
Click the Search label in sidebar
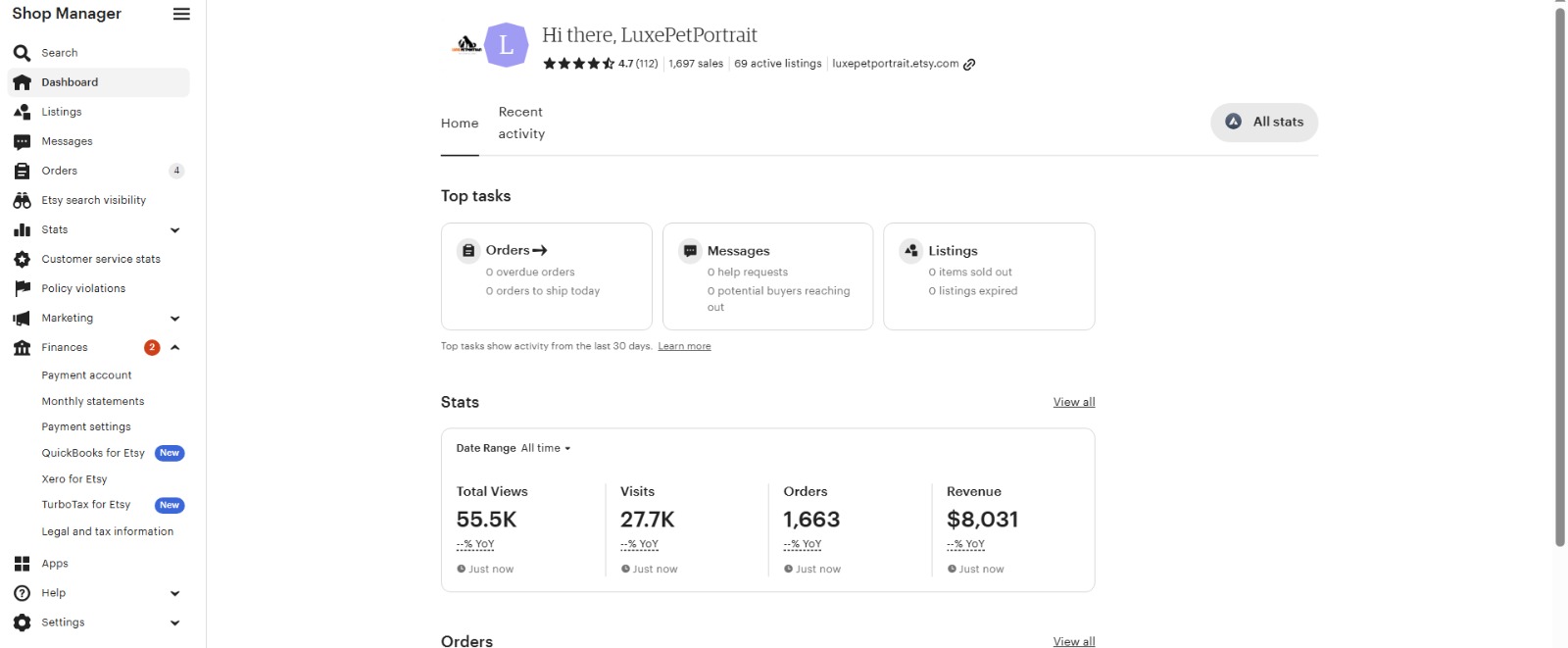point(60,53)
